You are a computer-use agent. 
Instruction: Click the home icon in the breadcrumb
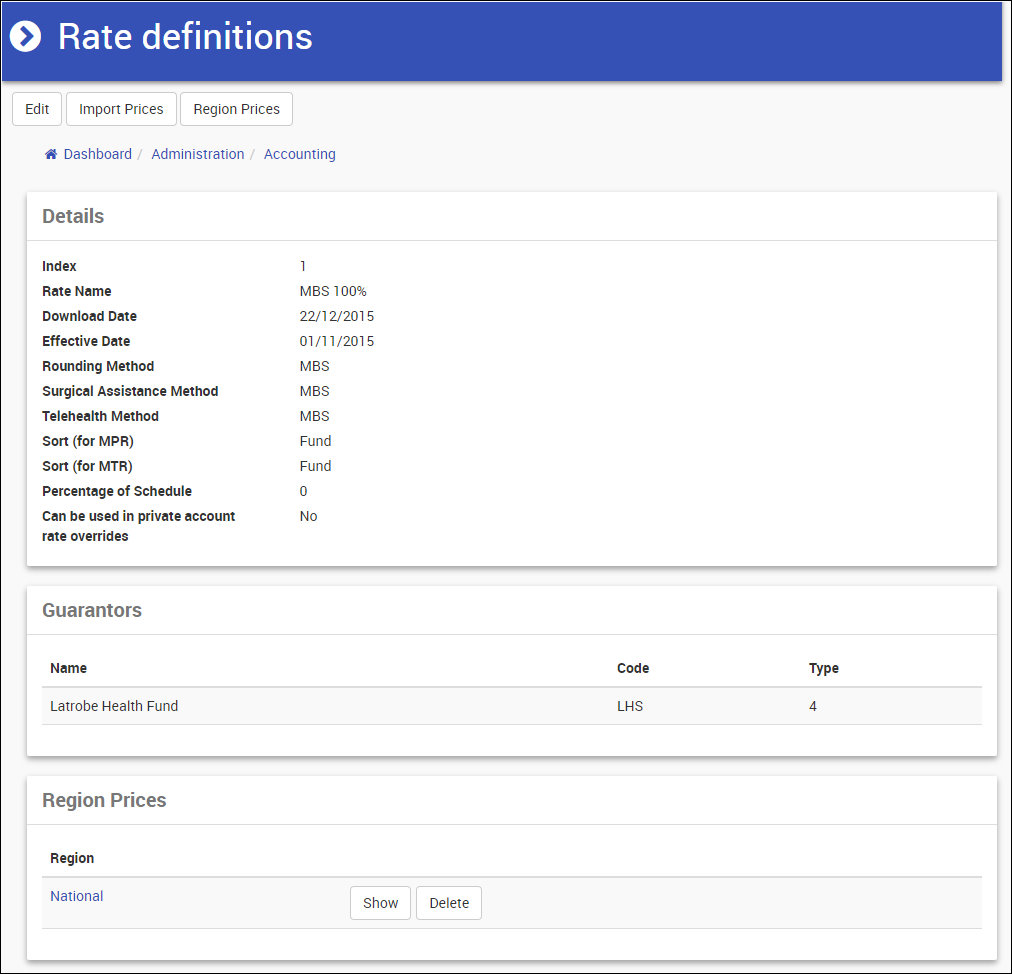[x=51, y=154]
